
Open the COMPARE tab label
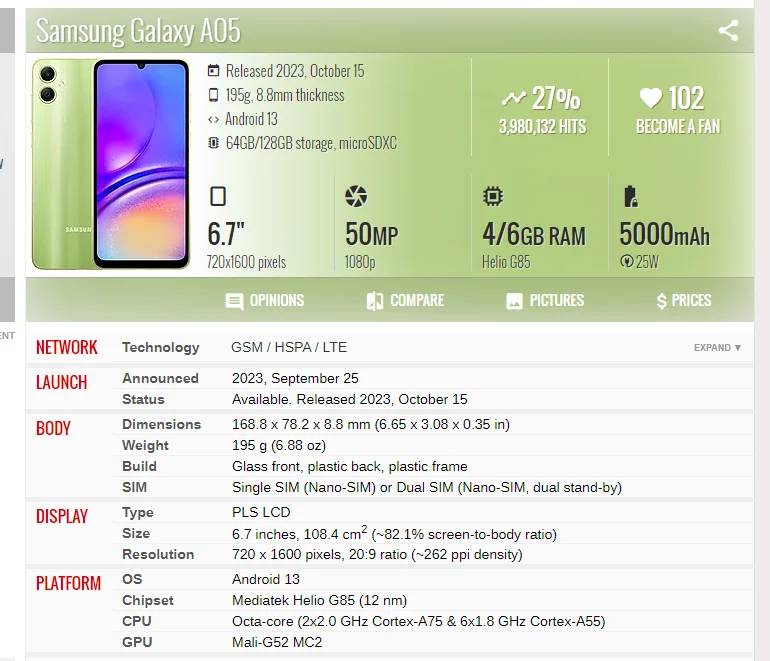coord(417,300)
